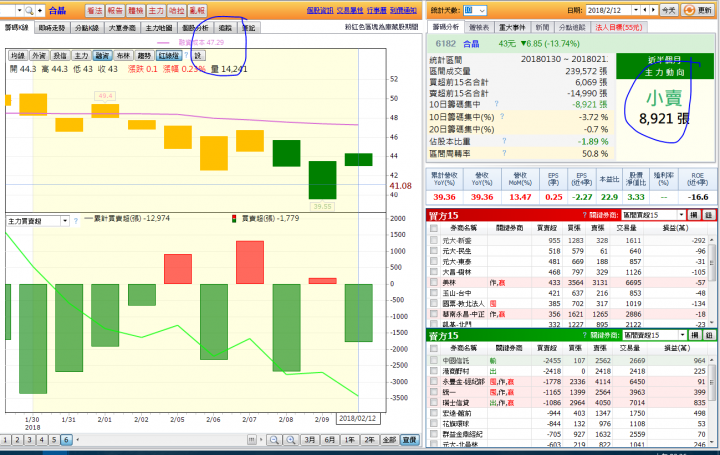Open help icon beside 主力買賣超 dropdown

(76, 221)
